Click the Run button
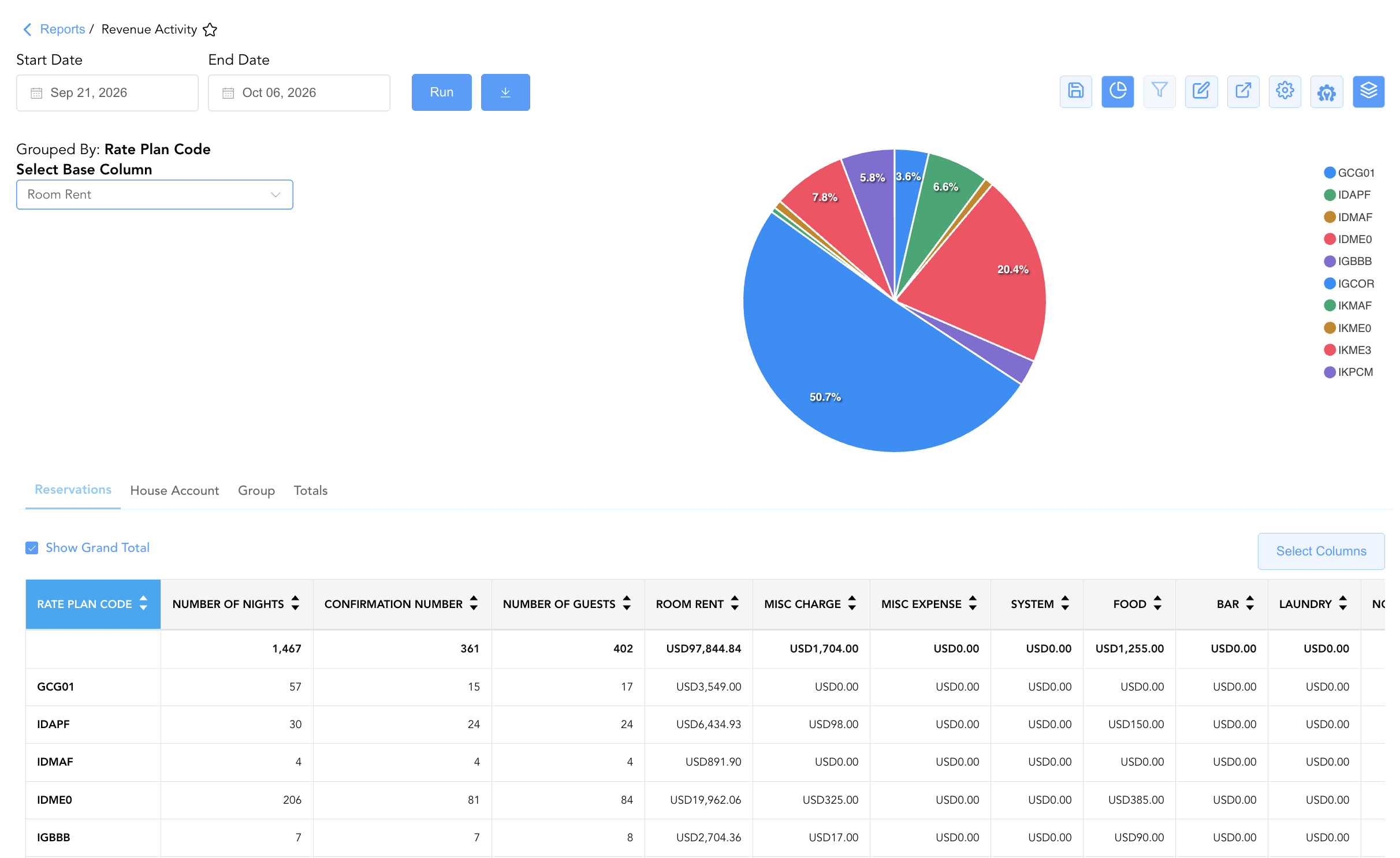 point(442,92)
